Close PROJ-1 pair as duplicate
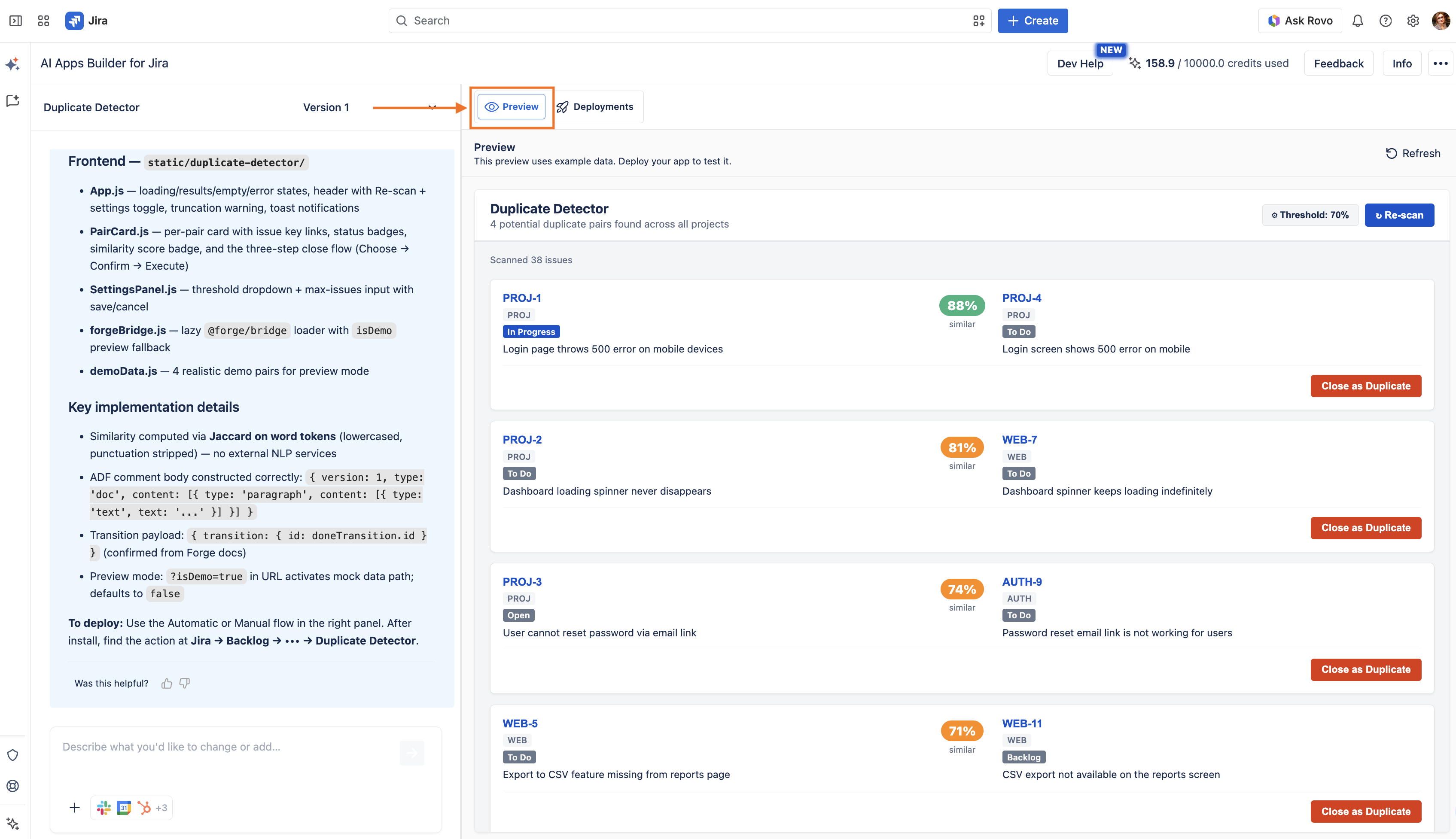The image size is (1456, 839). tap(1365, 386)
